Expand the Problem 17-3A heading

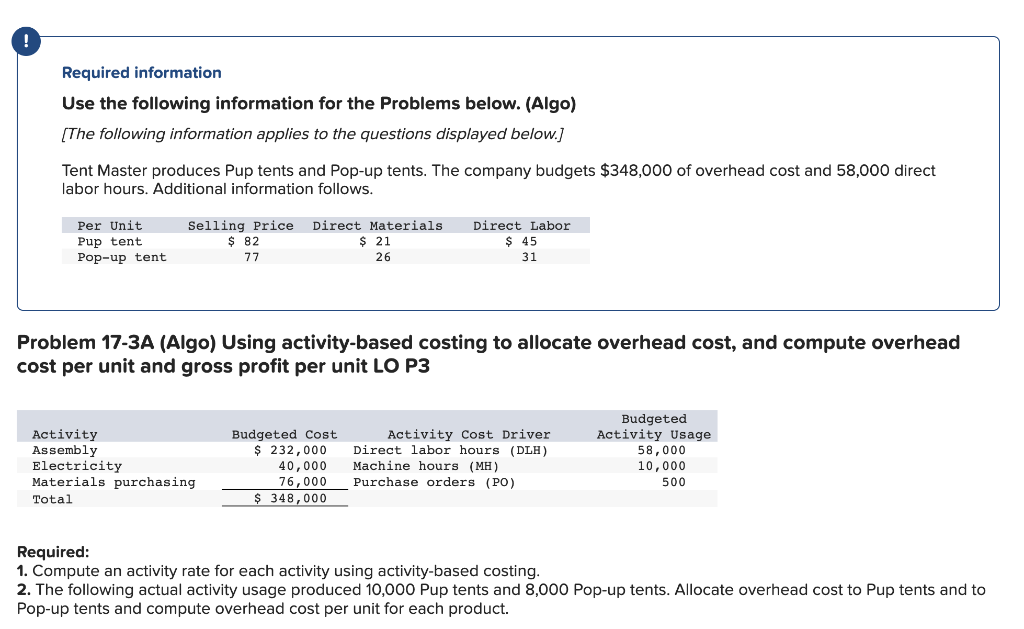tap(489, 352)
